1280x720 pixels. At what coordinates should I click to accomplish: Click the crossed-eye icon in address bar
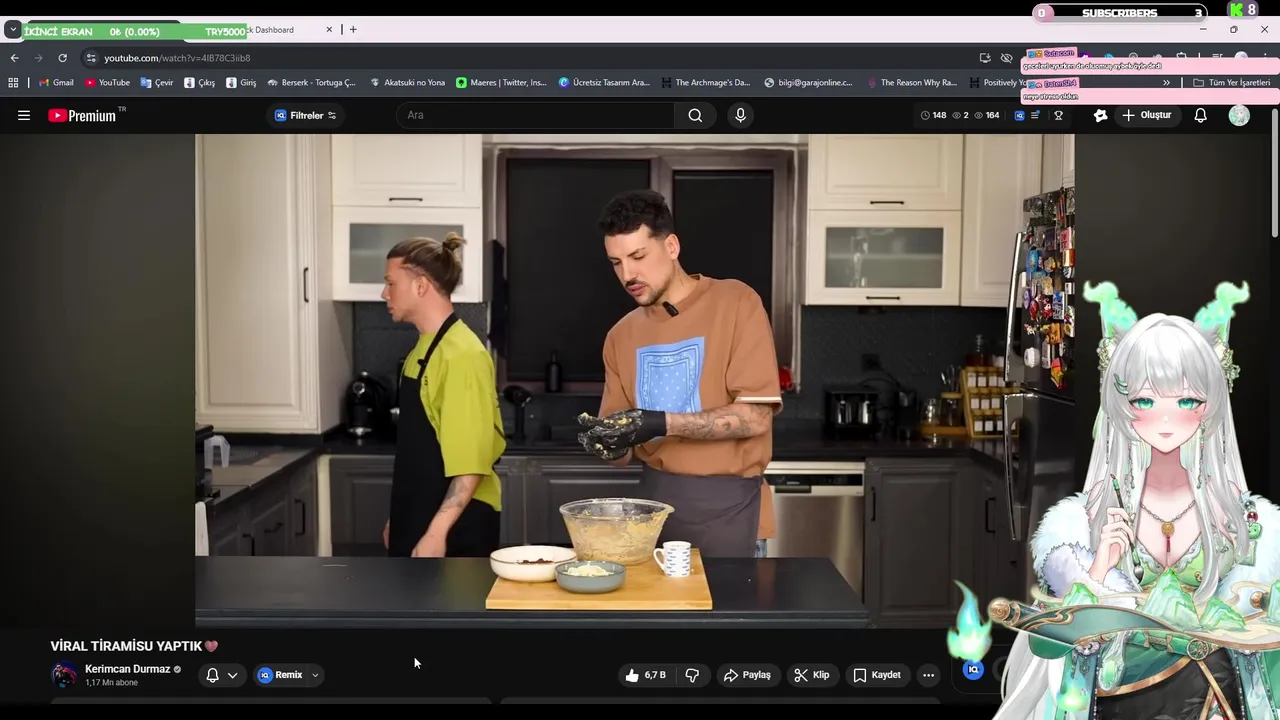[1007, 58]
